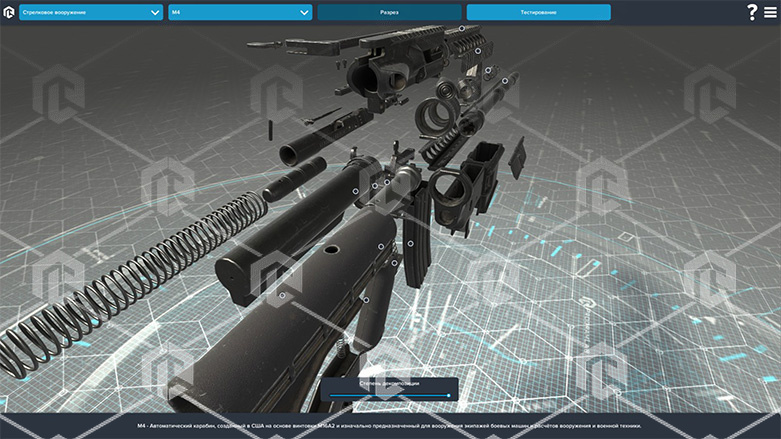The width and height of the screenshot is (781, 439).
Task: Open the hamburger menu
Action: point(770,12)
